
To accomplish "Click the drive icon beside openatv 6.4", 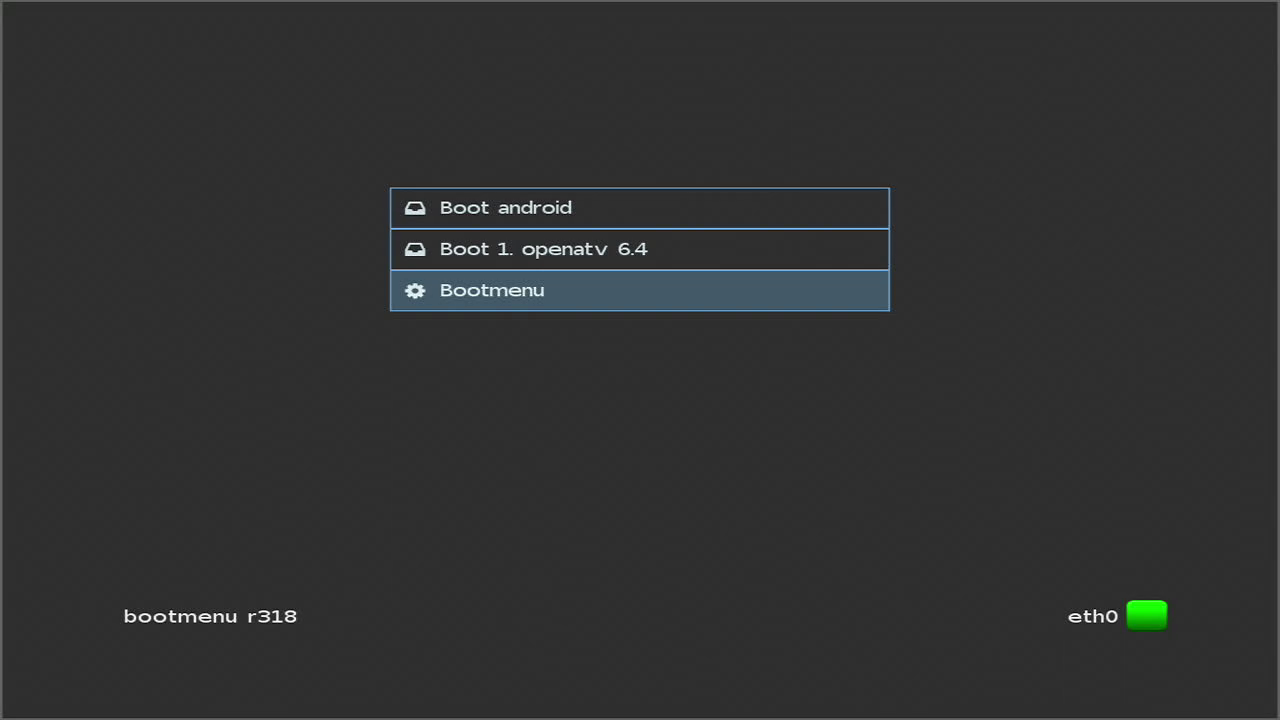I will (415, 249).
